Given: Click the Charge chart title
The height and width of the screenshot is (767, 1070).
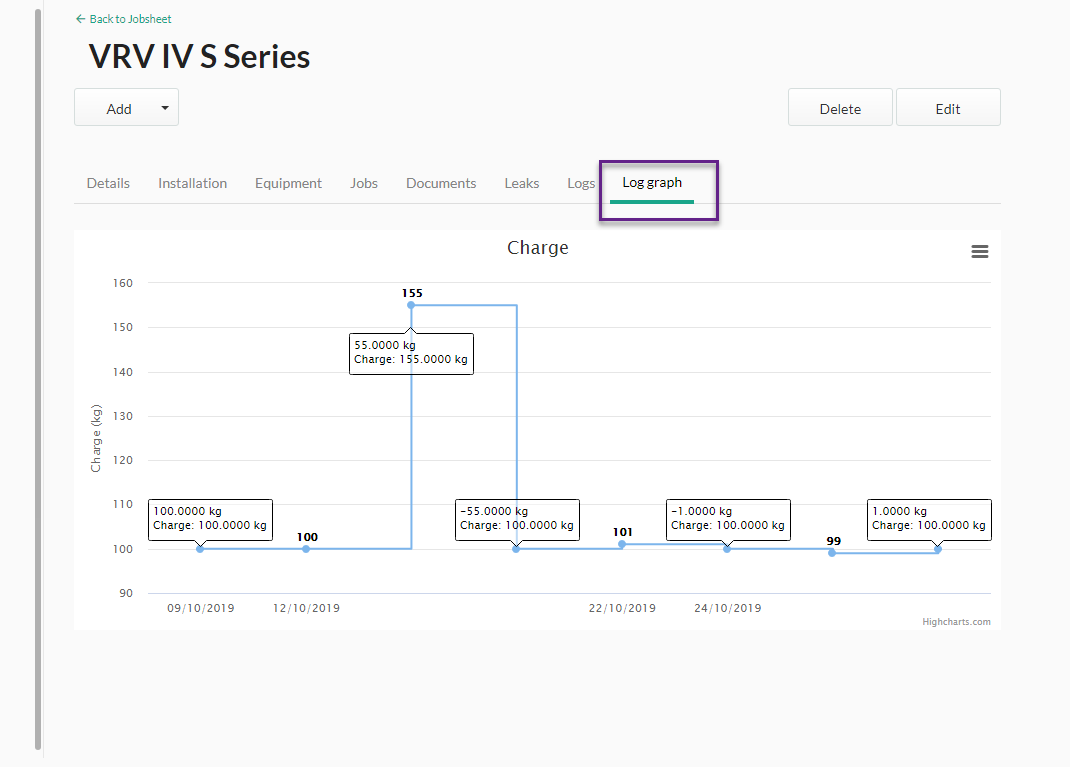Looking at the screenshot, I should point(538,248).
